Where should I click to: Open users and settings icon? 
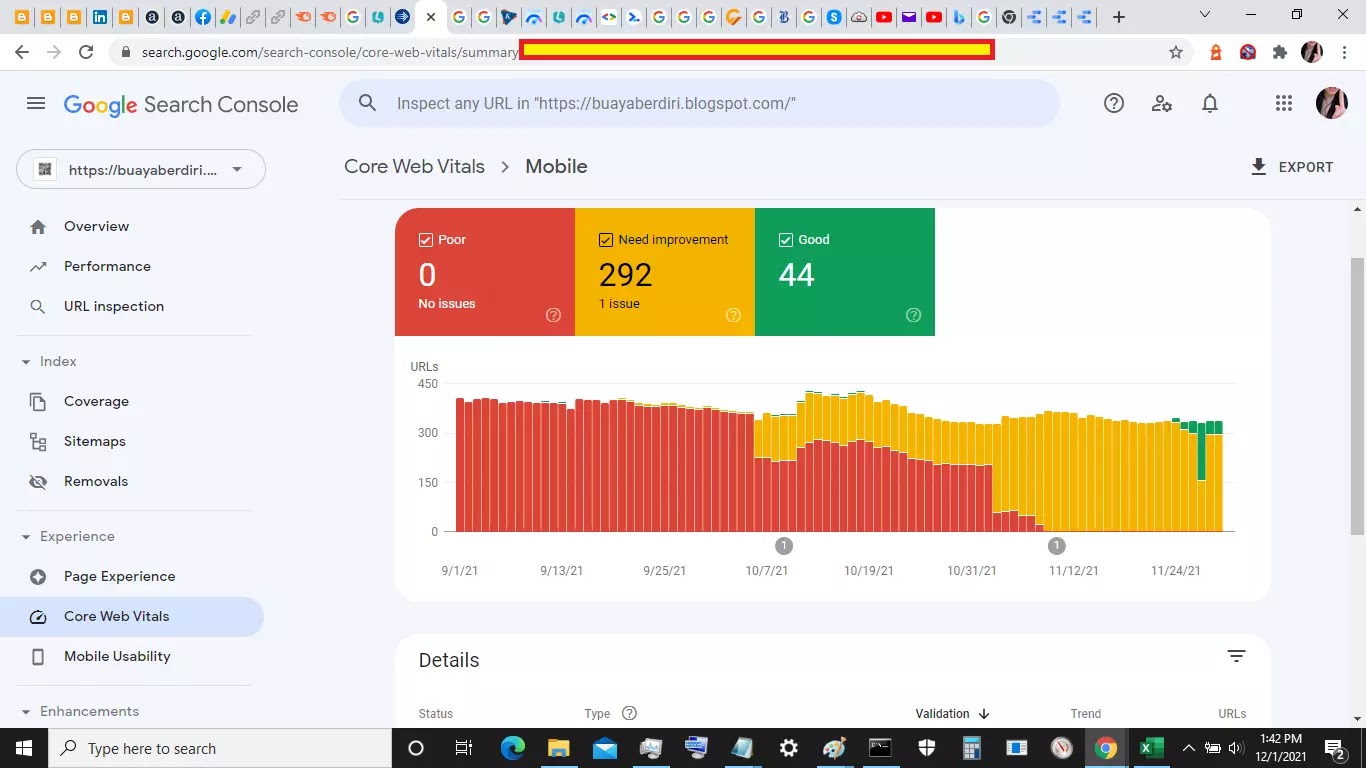coord(1162,103)
